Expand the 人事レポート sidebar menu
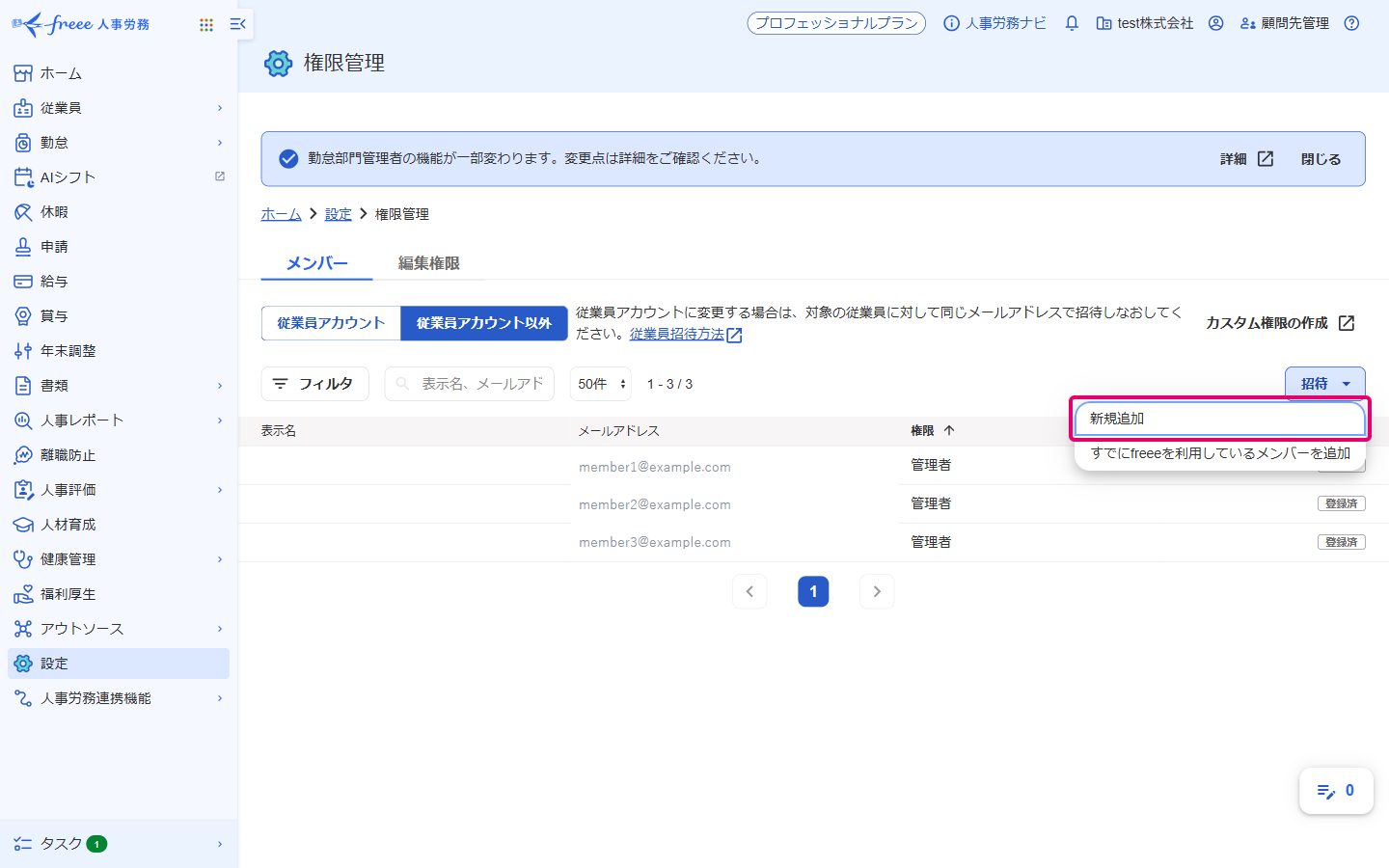The width and height of the screenshot is (1389, 868). (119, 420)
